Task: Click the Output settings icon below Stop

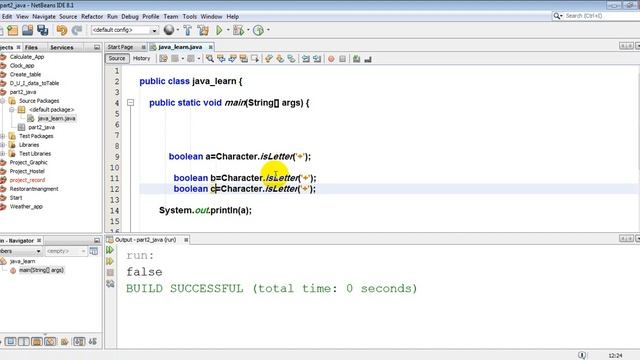Action: pos(110,284)
